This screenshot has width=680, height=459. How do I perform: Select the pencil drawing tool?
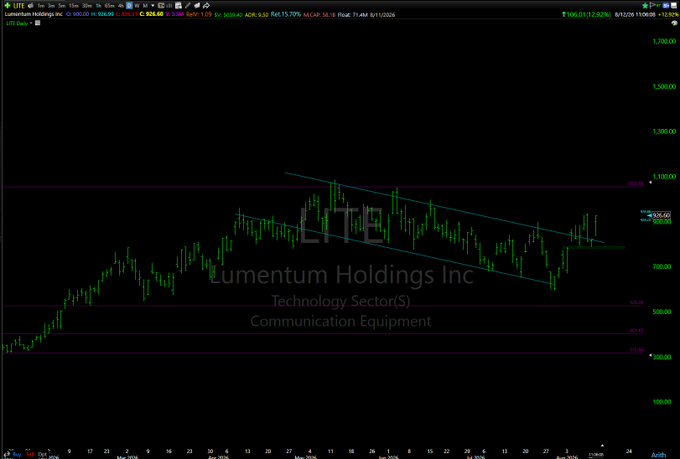click(x=188, y=6)
